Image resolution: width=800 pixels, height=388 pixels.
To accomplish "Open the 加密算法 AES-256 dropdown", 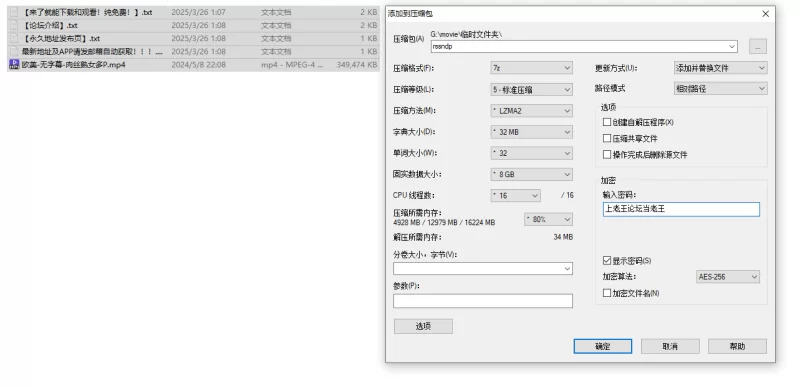I will [728, 277].
